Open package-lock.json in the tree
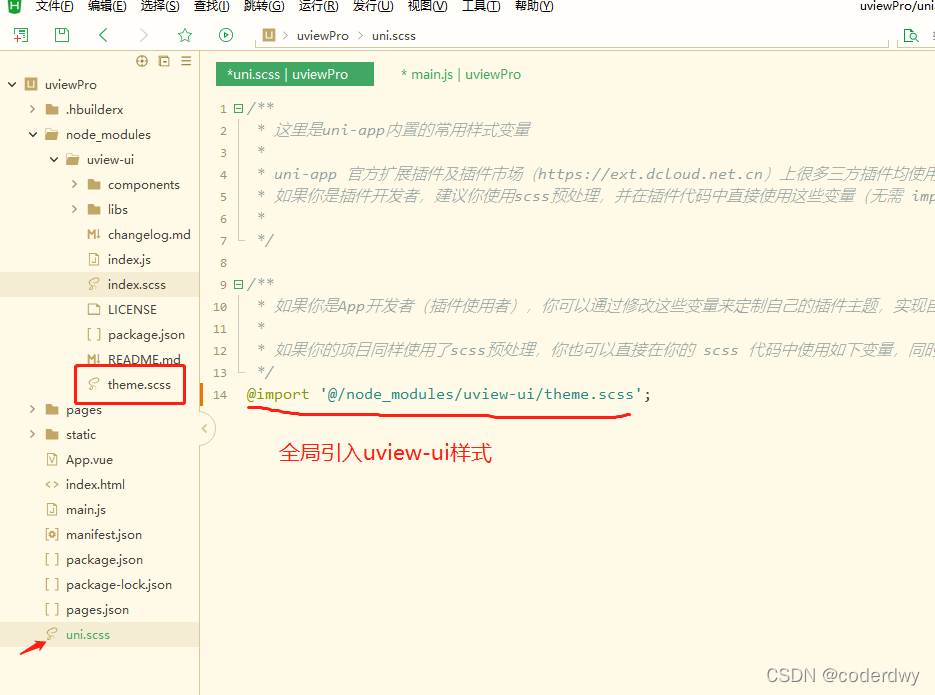This screenshot has width=935, height=695. point(119,585)
